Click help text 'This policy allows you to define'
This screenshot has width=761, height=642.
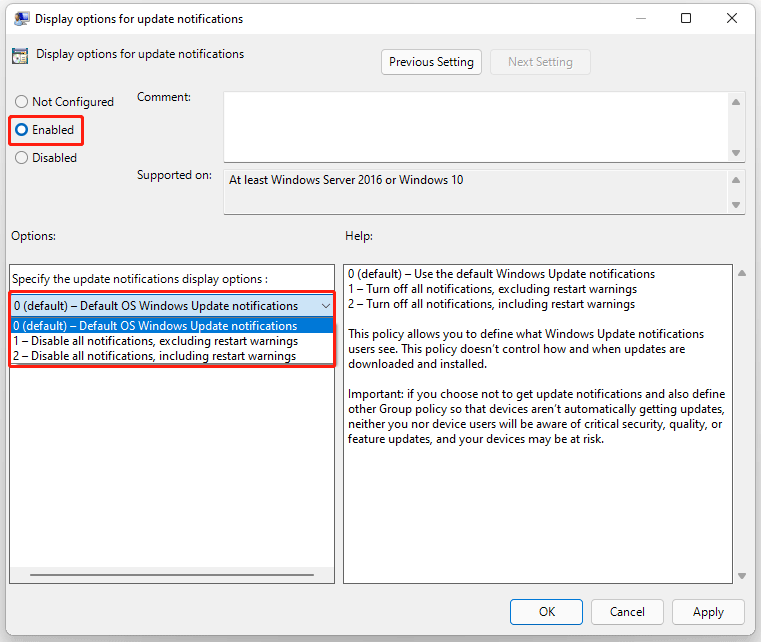click(x=526, y=349)
